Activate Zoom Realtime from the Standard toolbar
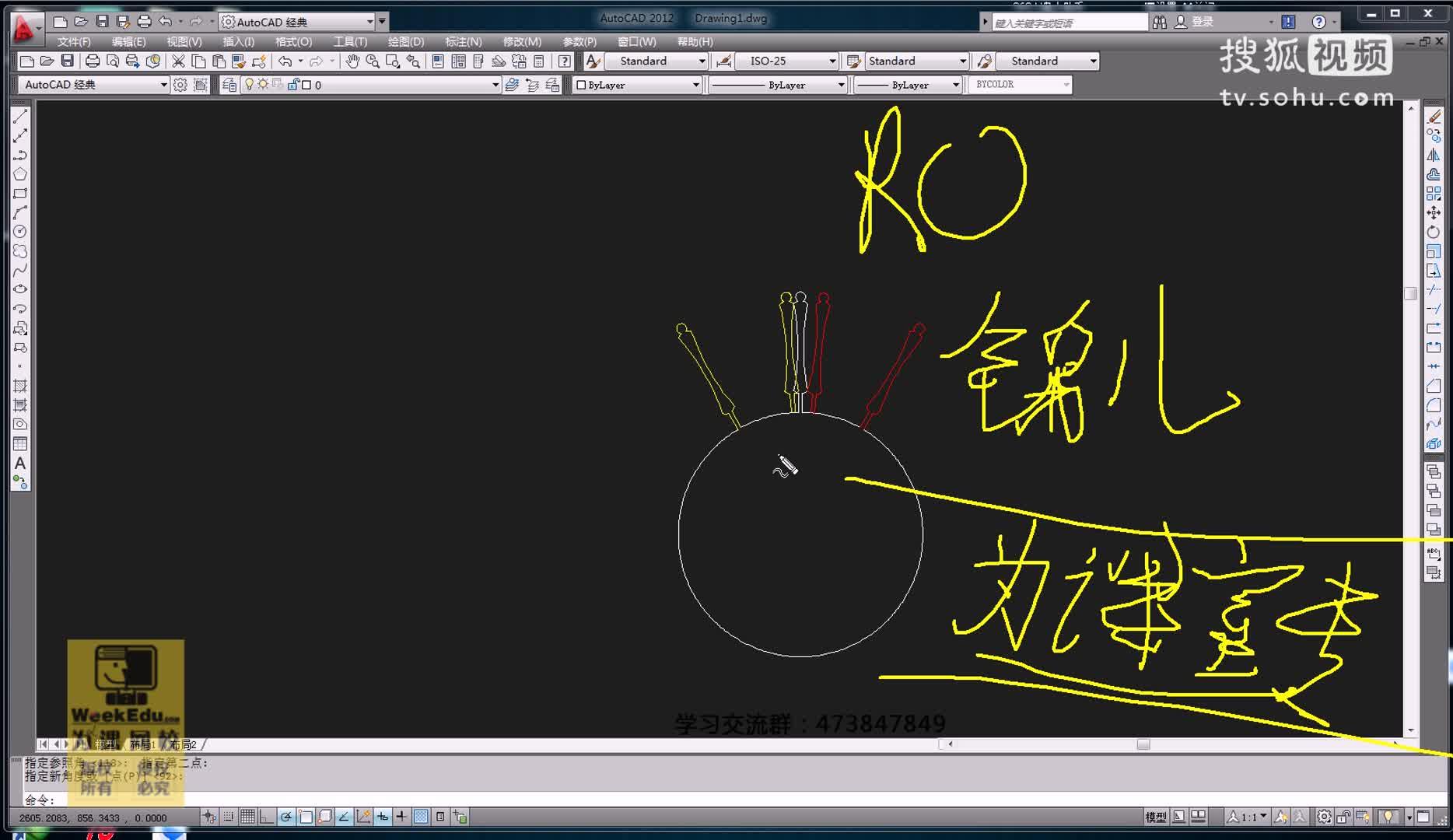This screenshot has width=1453, height=840. coord(372,61)
